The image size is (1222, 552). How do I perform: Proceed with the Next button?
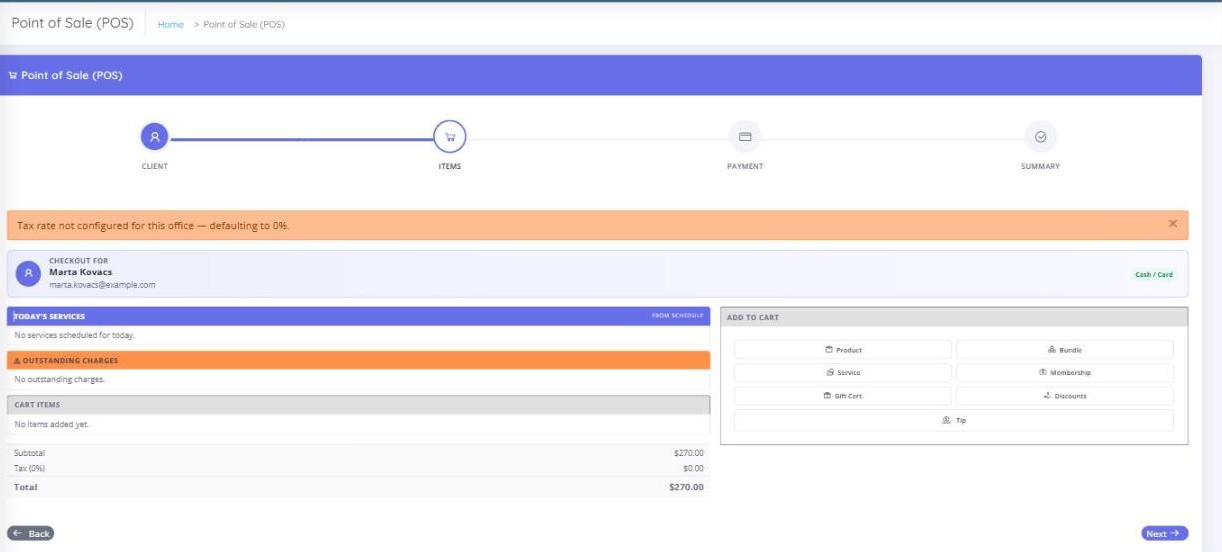point(1165,533)
